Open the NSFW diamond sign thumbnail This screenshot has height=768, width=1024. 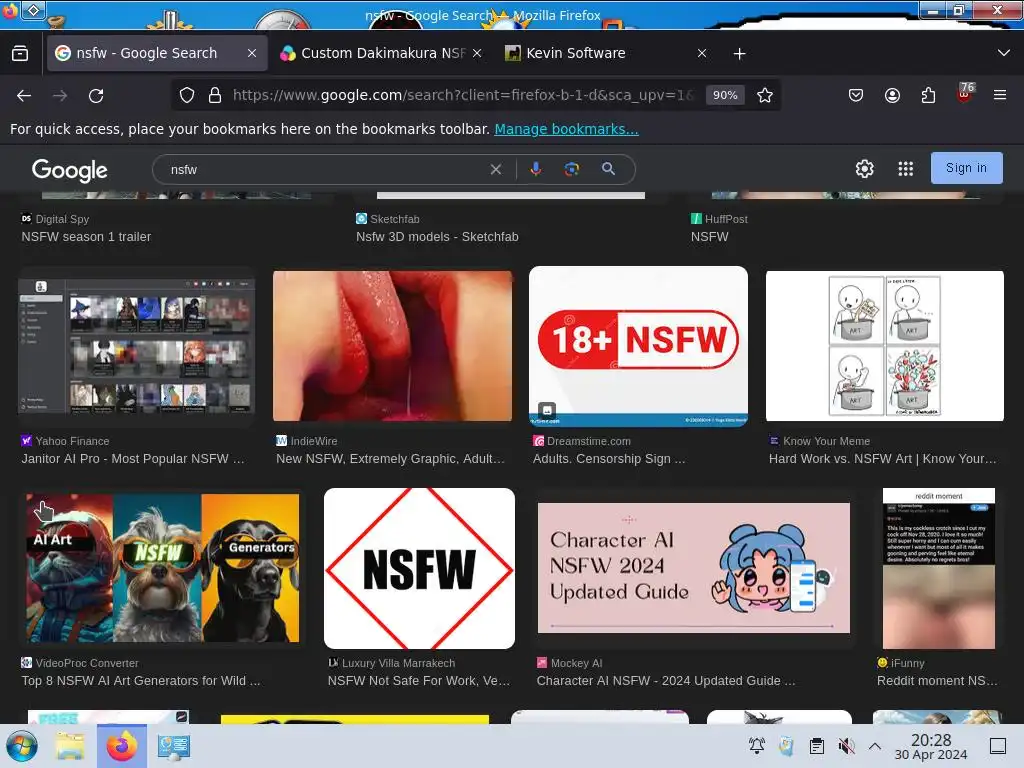(419, 568)
